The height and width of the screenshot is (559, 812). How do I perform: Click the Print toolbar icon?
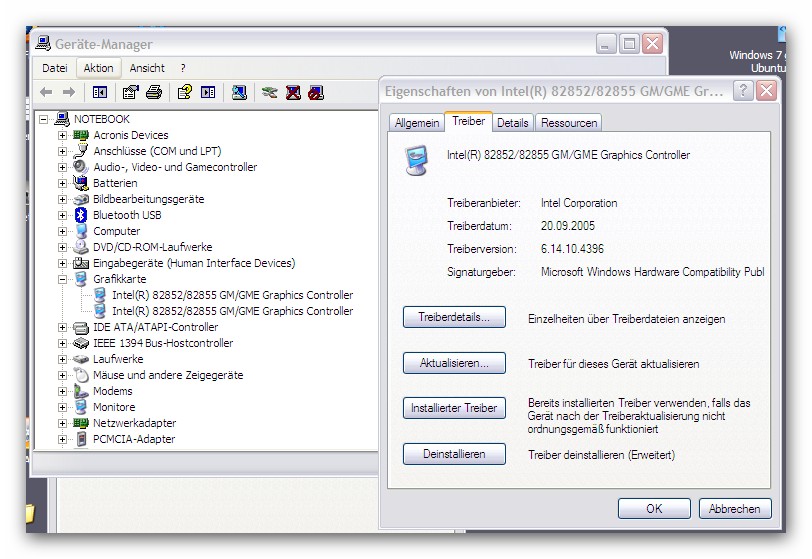click(x=154, y=92)
